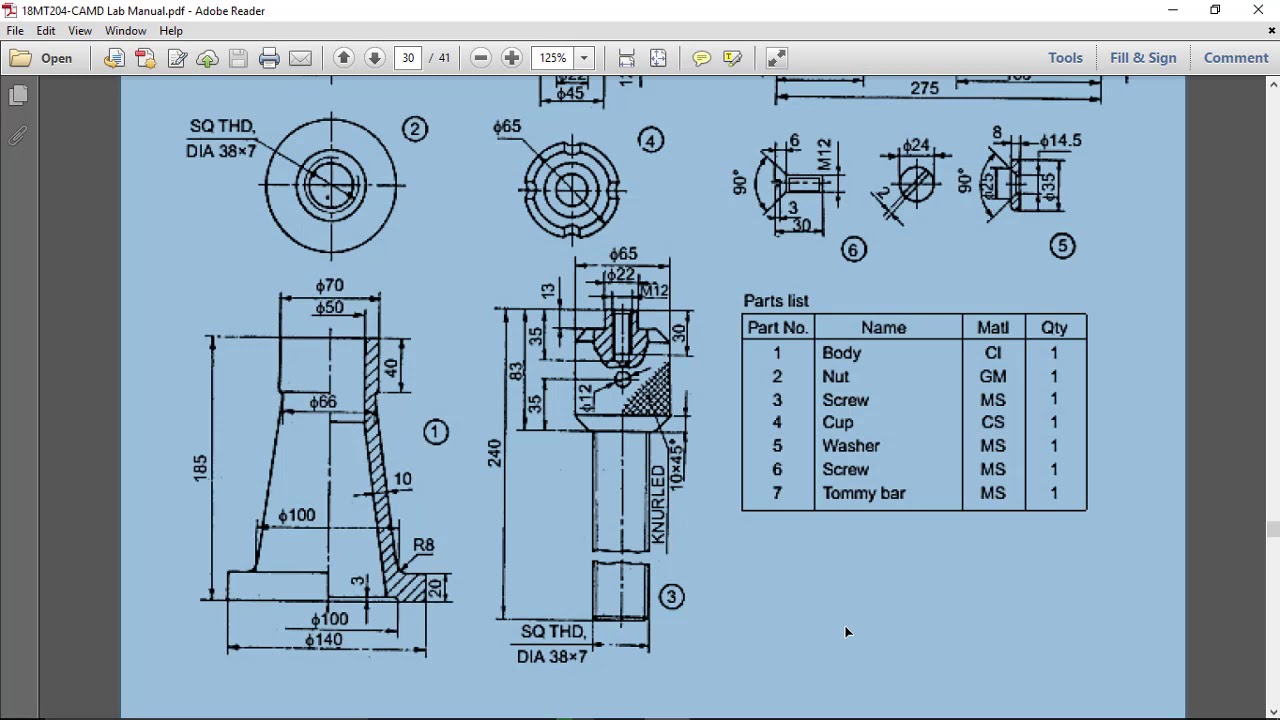Click "Washer" in the parts list

point(851,446)
